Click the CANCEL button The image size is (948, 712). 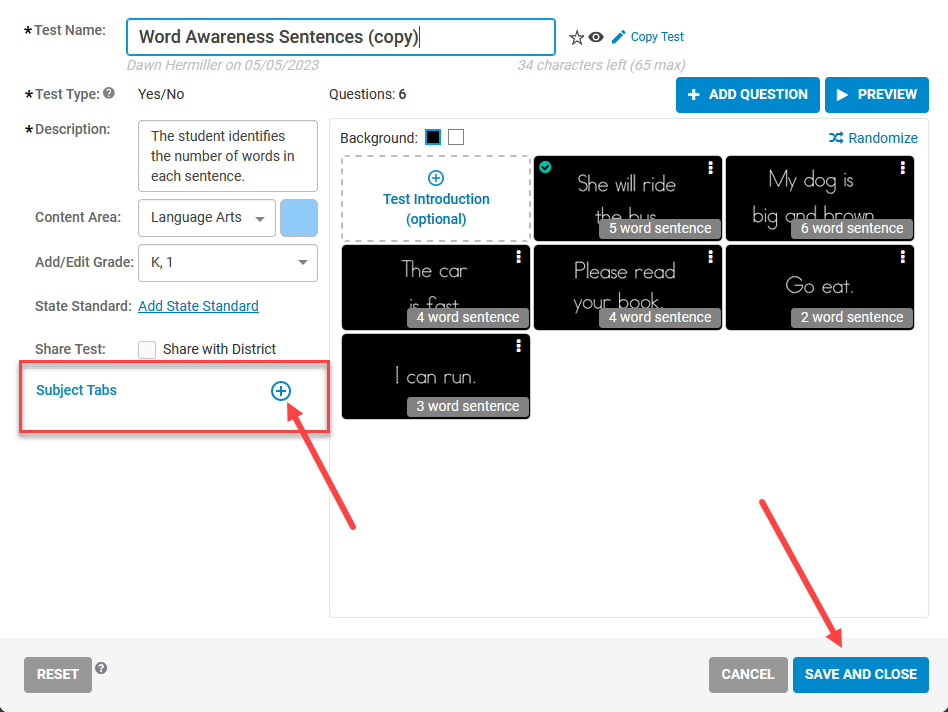tap(748, 675)
